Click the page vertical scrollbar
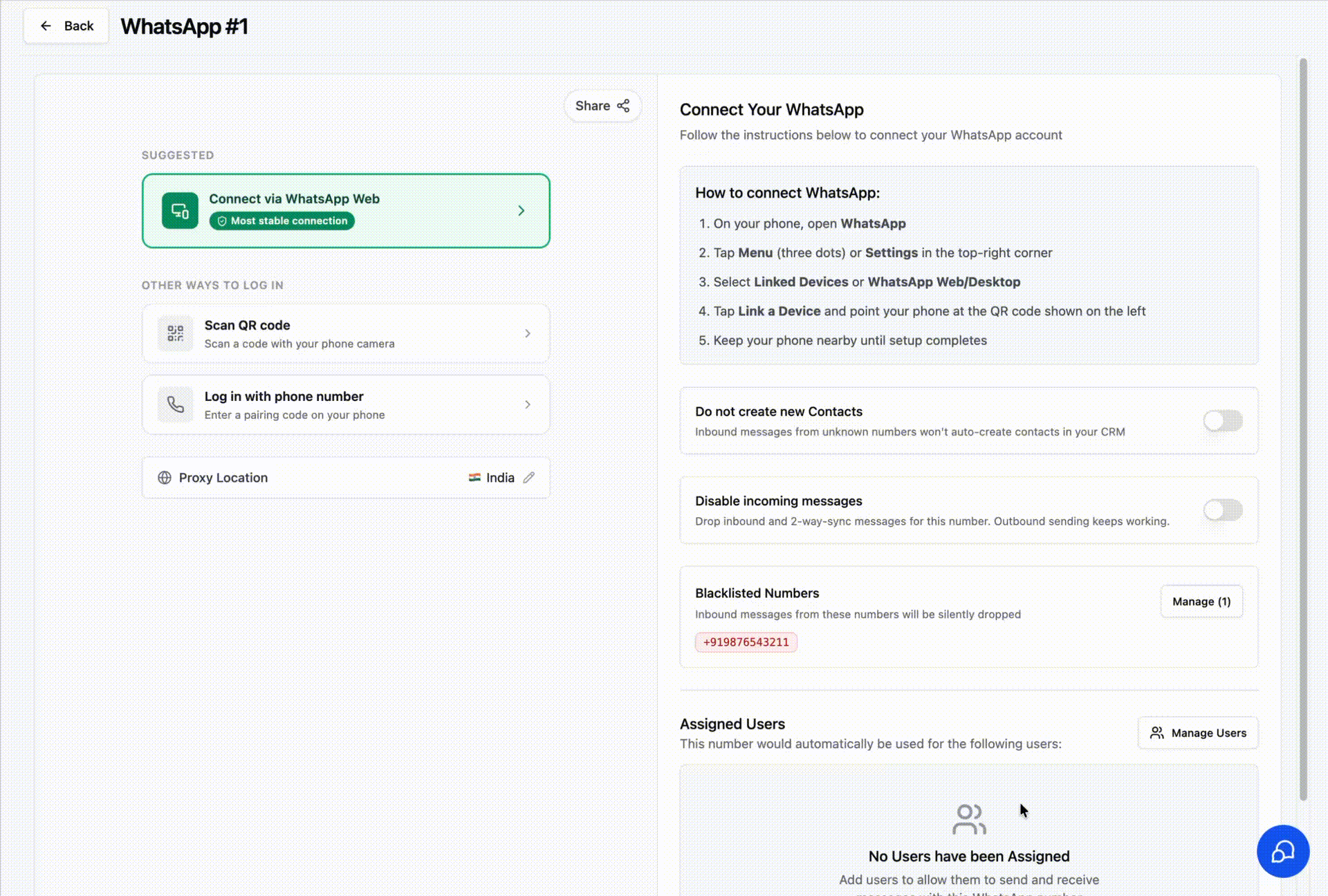Viewport: 1328px width, 896px height. pos(1303,429)
